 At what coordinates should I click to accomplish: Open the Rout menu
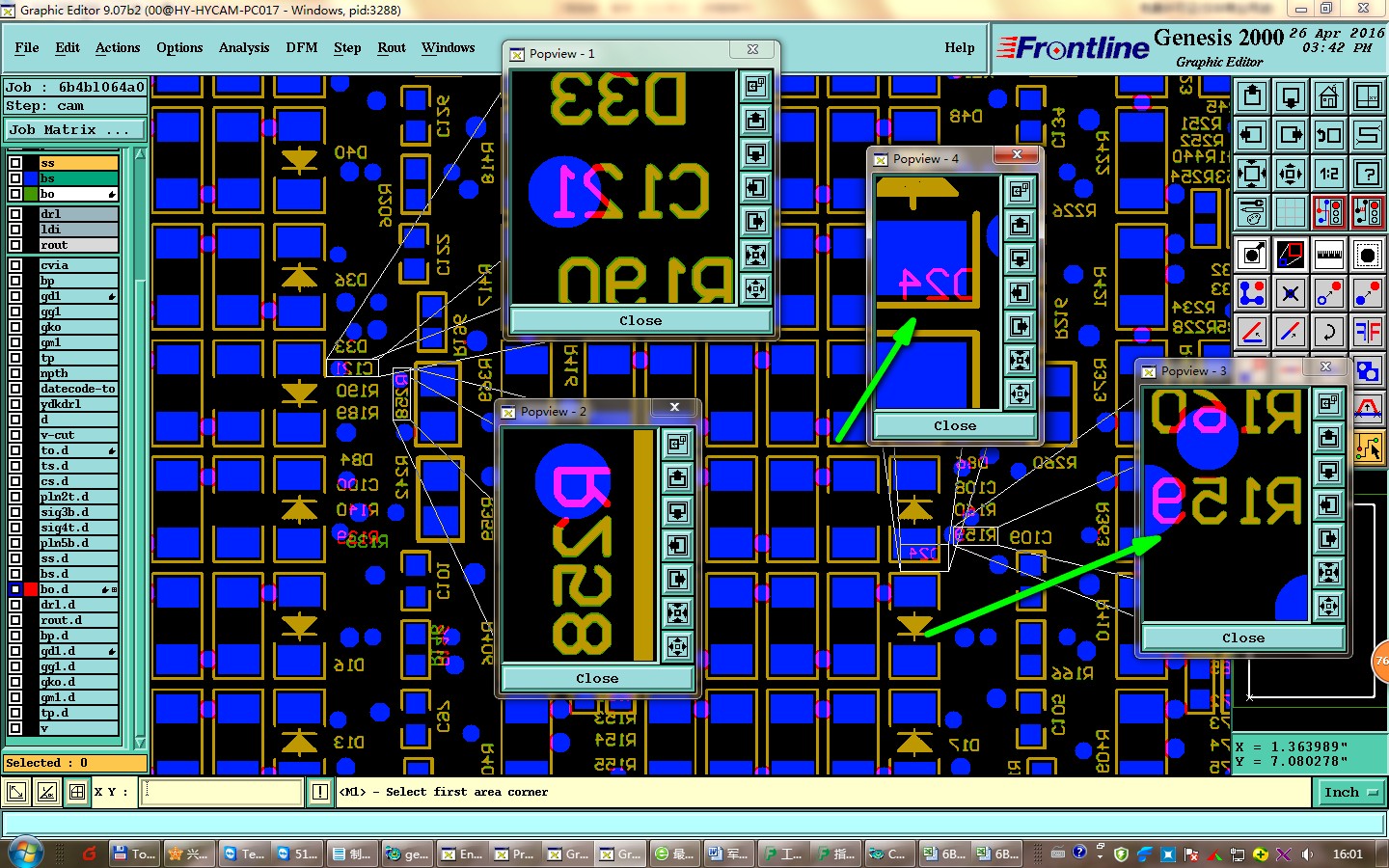[x=392, y=47]
